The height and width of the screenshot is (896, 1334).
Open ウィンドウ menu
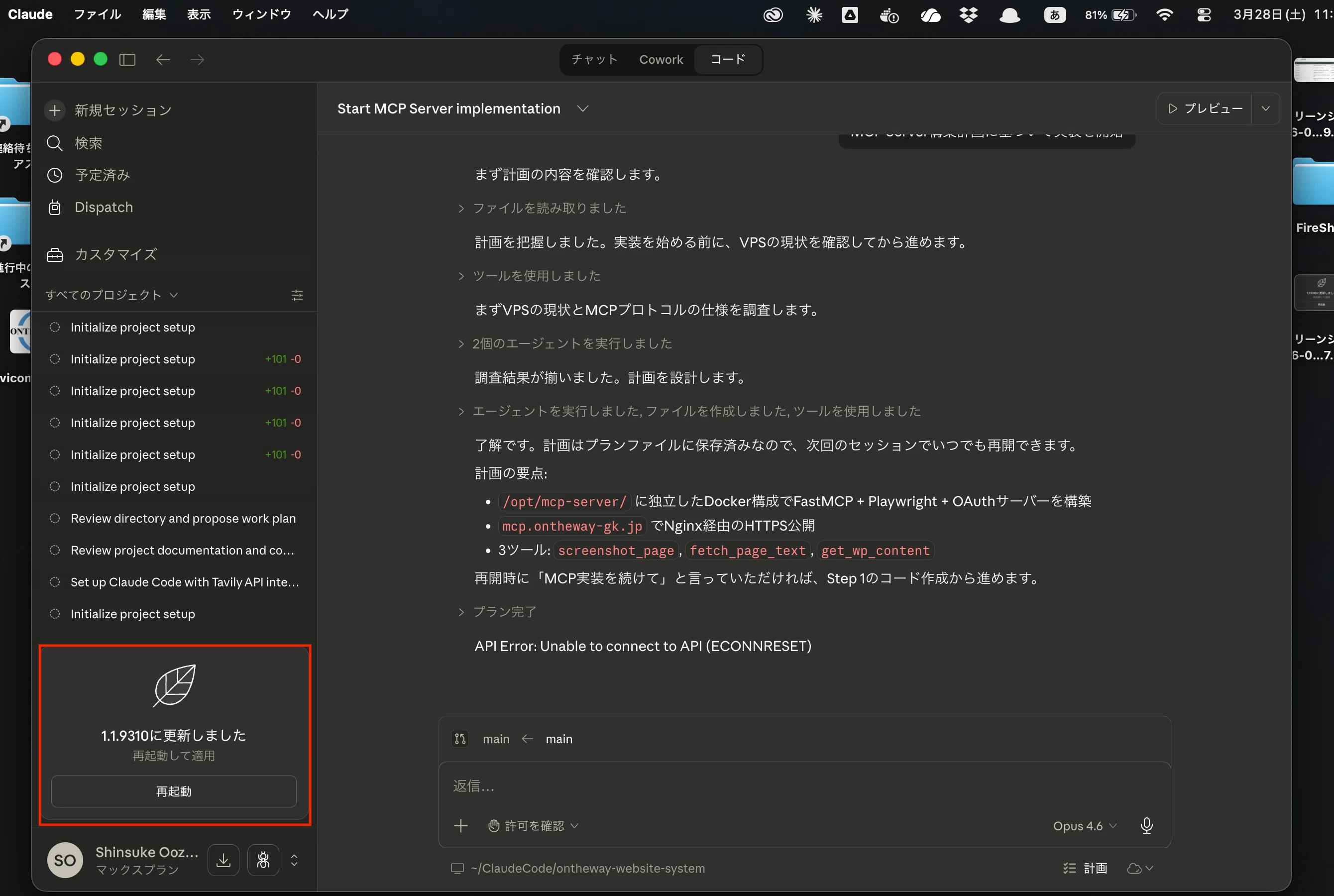coord(262,14)
